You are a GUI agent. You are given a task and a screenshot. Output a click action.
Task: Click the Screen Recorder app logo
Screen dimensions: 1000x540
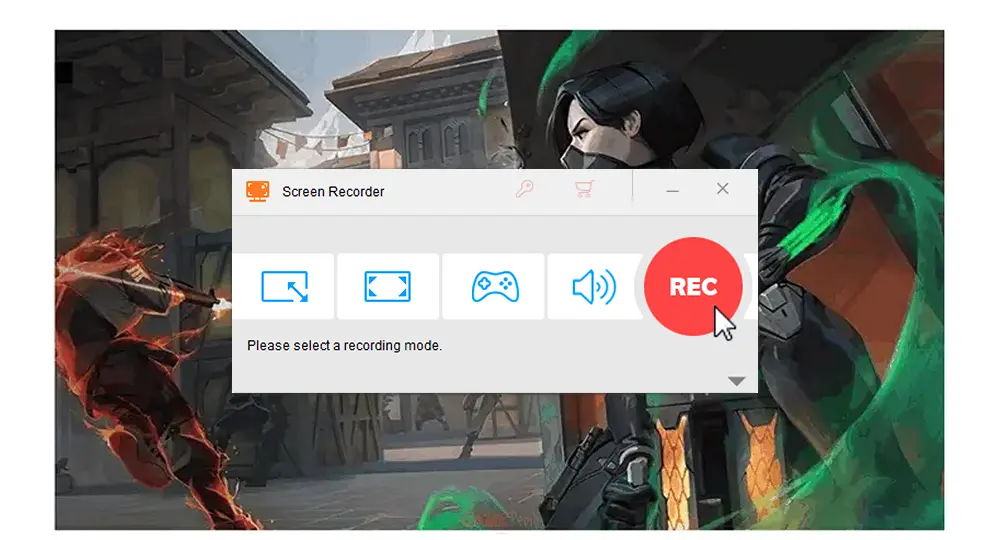pos(258,191)
